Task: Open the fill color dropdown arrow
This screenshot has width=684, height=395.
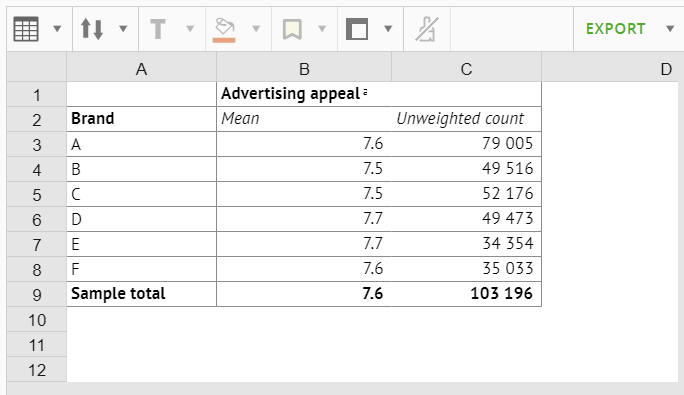Action: (256, 29)
